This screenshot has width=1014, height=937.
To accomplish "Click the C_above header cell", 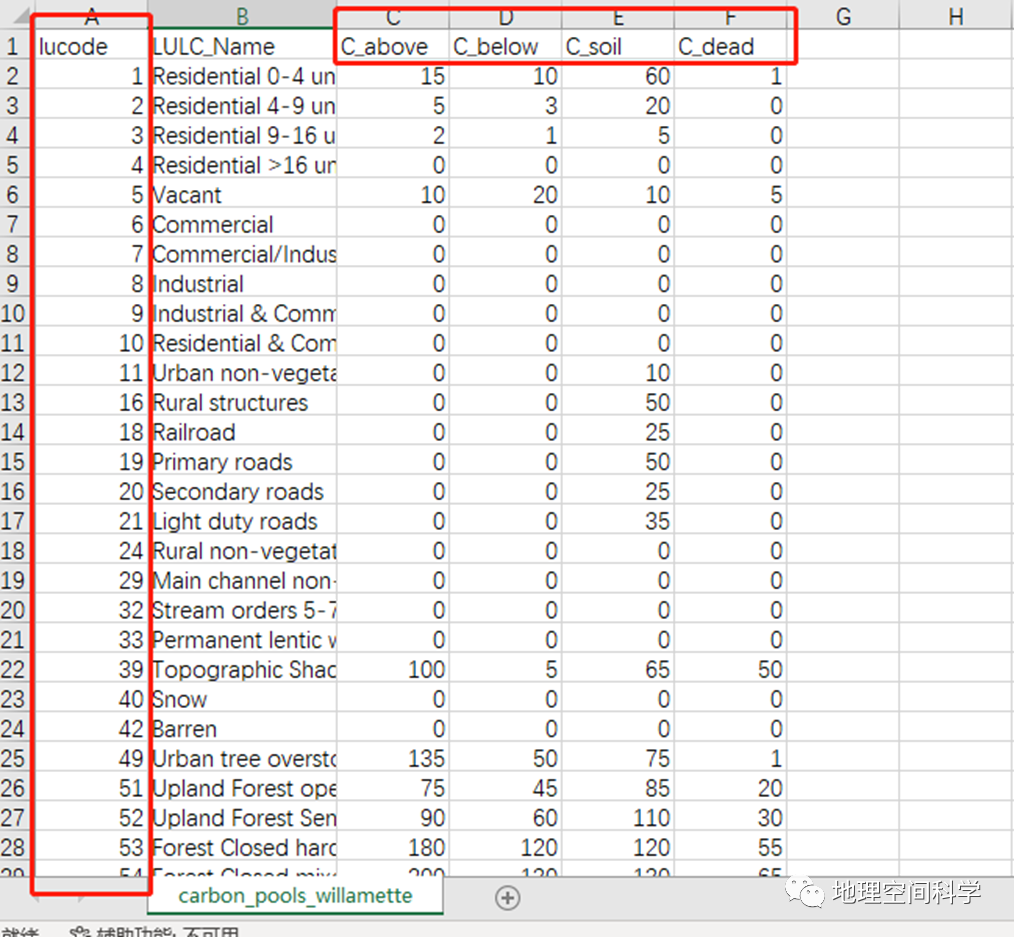I will point(393,47).
